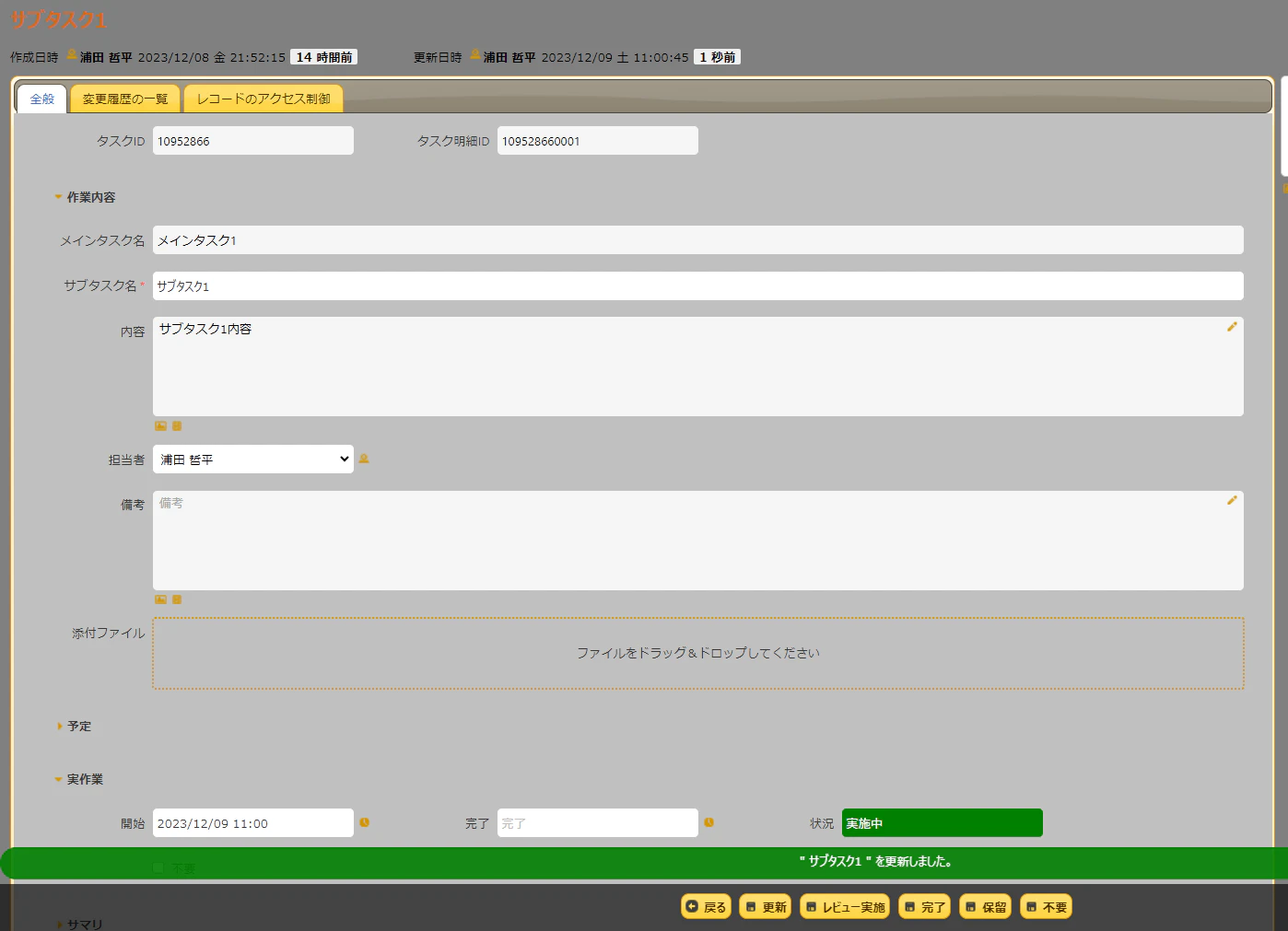Click the 戻る button
Viewport: 1288px width, 931px height.
(x=707, y=907)
